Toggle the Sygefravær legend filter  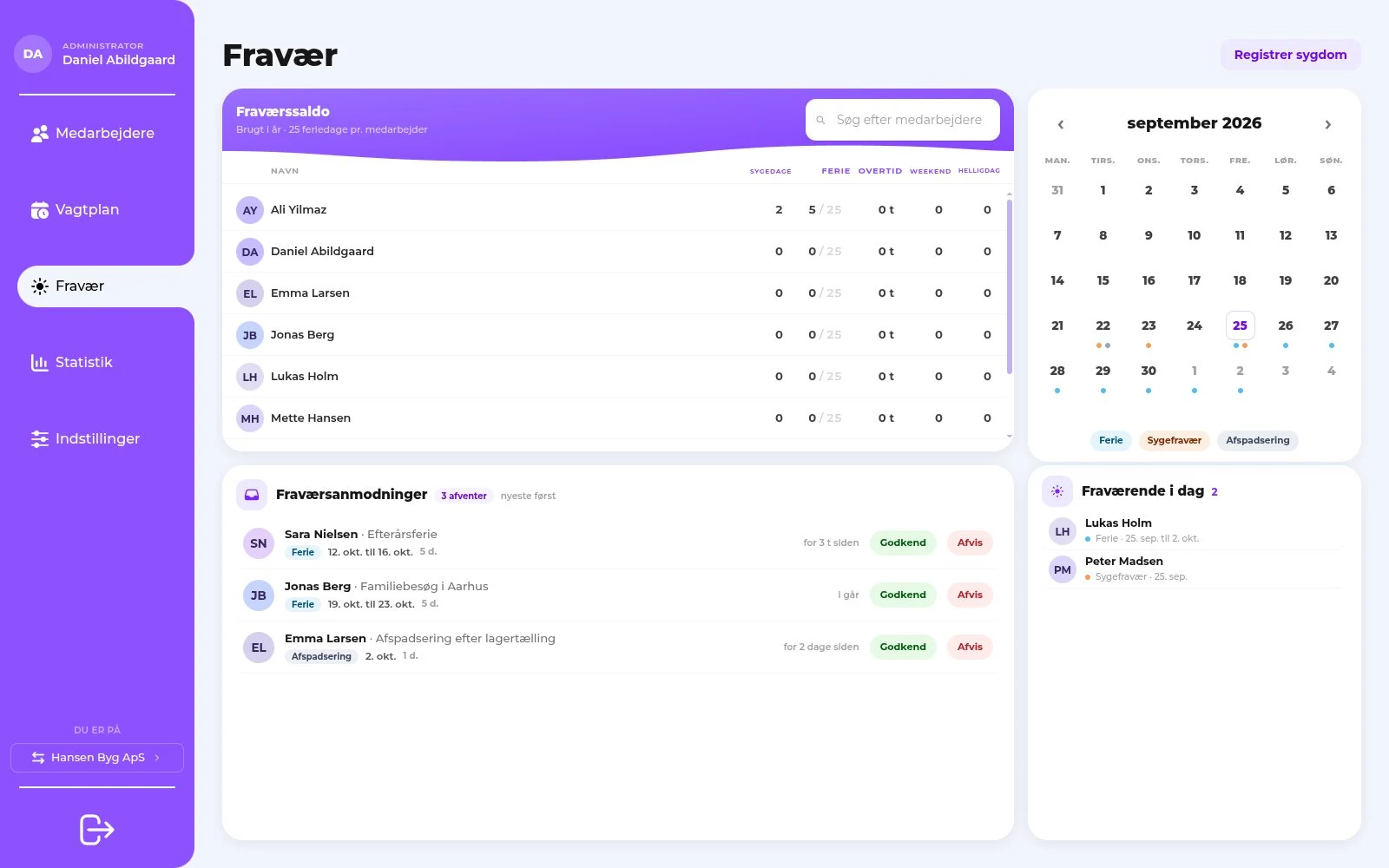1175,440
